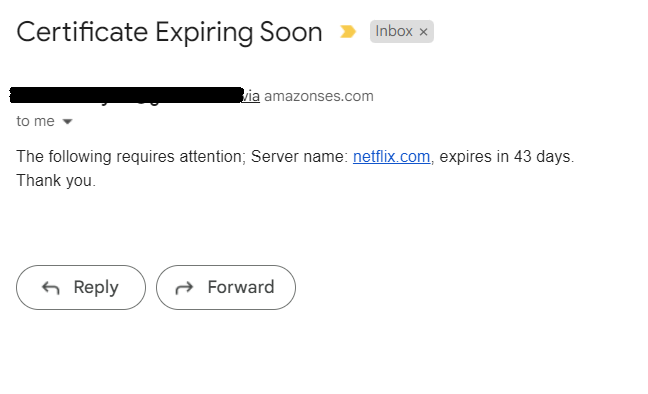Click the Forward button
The image size is (648, 394).
pos(226,287)
